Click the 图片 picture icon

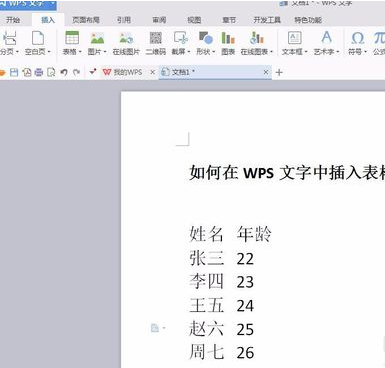pos(97,38)
